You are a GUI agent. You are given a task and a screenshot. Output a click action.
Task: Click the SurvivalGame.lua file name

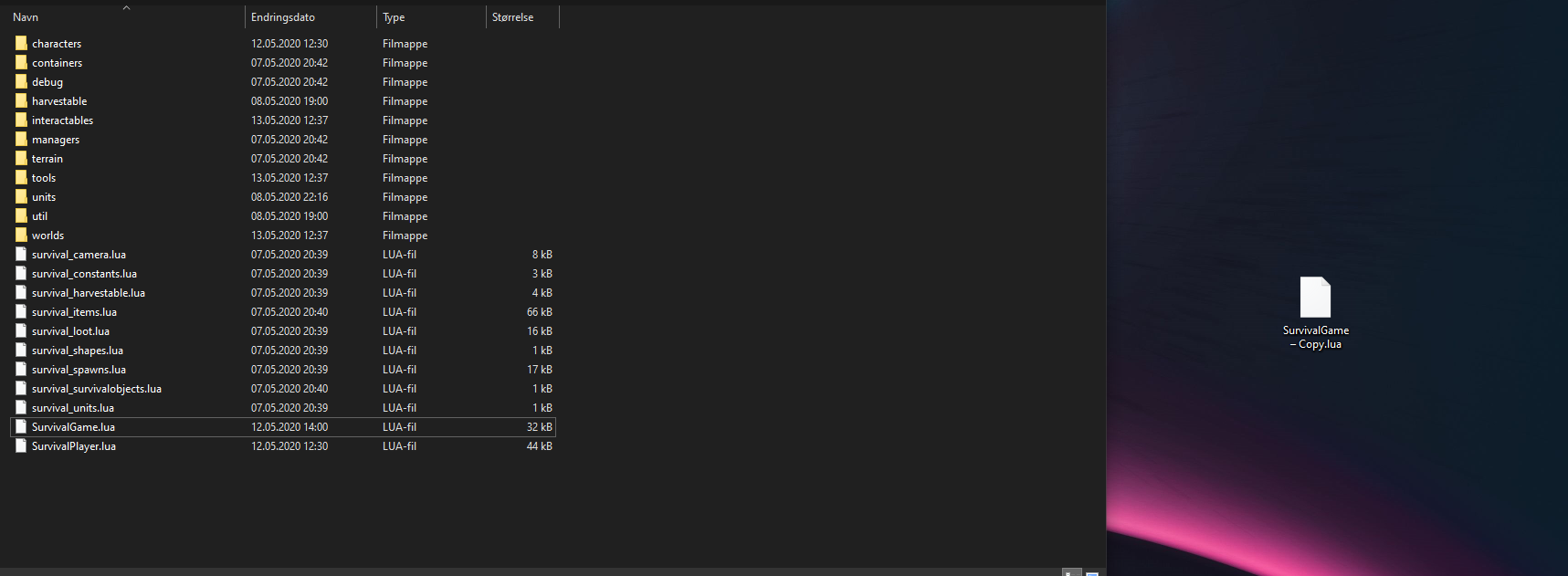(73, 427)
